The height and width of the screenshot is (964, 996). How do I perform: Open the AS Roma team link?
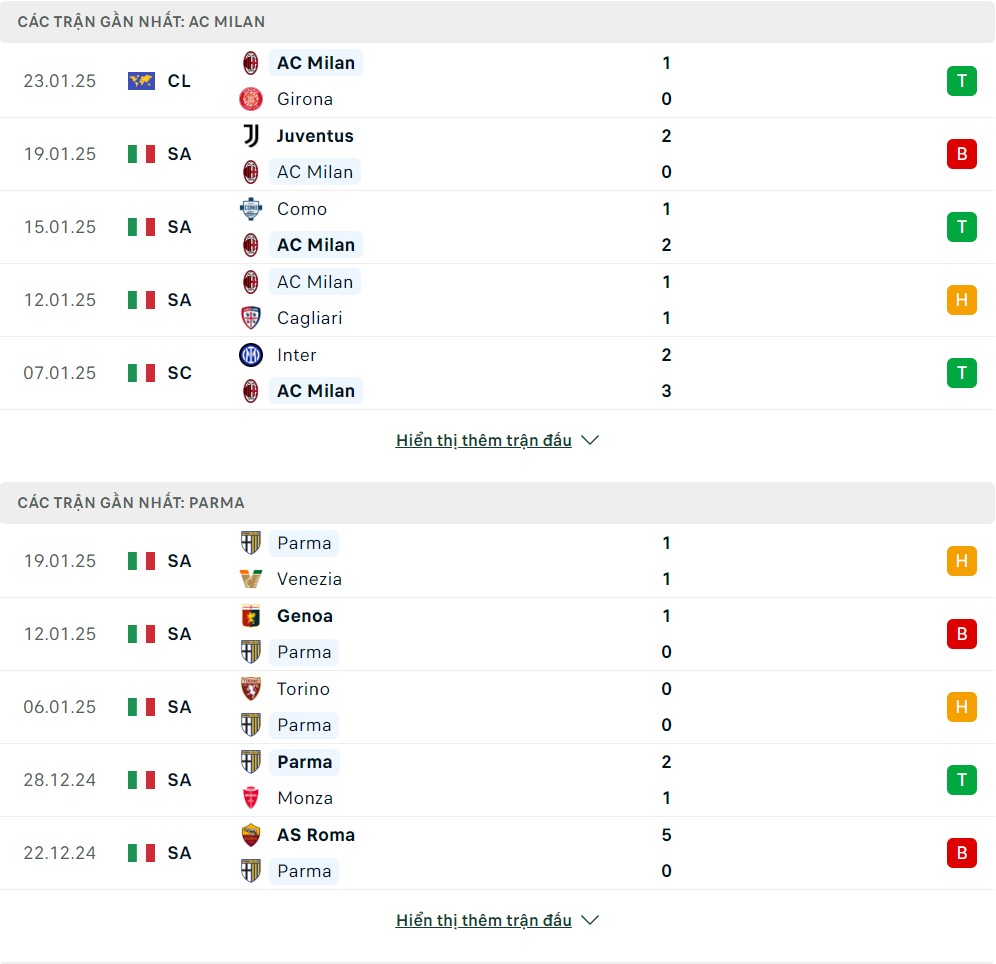pos(316,835)
